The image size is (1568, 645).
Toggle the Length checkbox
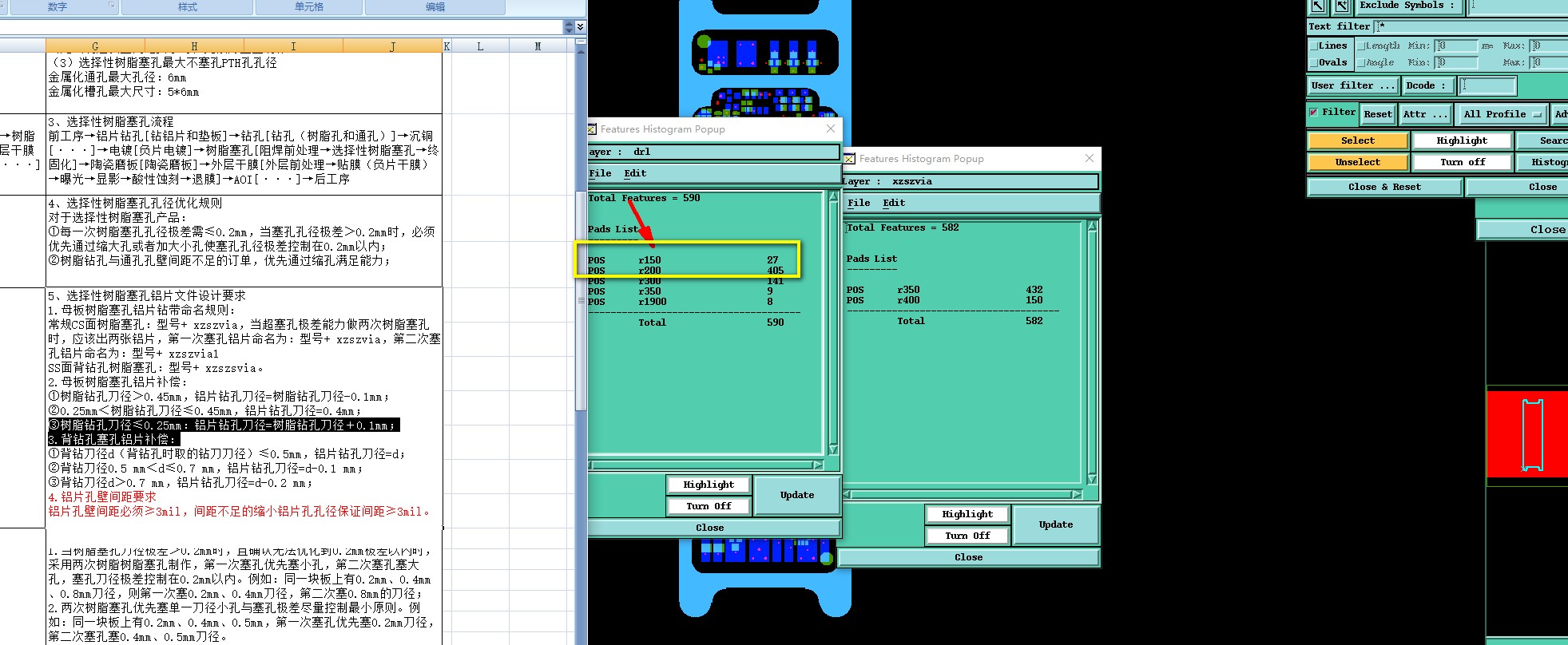[1361, 46]
